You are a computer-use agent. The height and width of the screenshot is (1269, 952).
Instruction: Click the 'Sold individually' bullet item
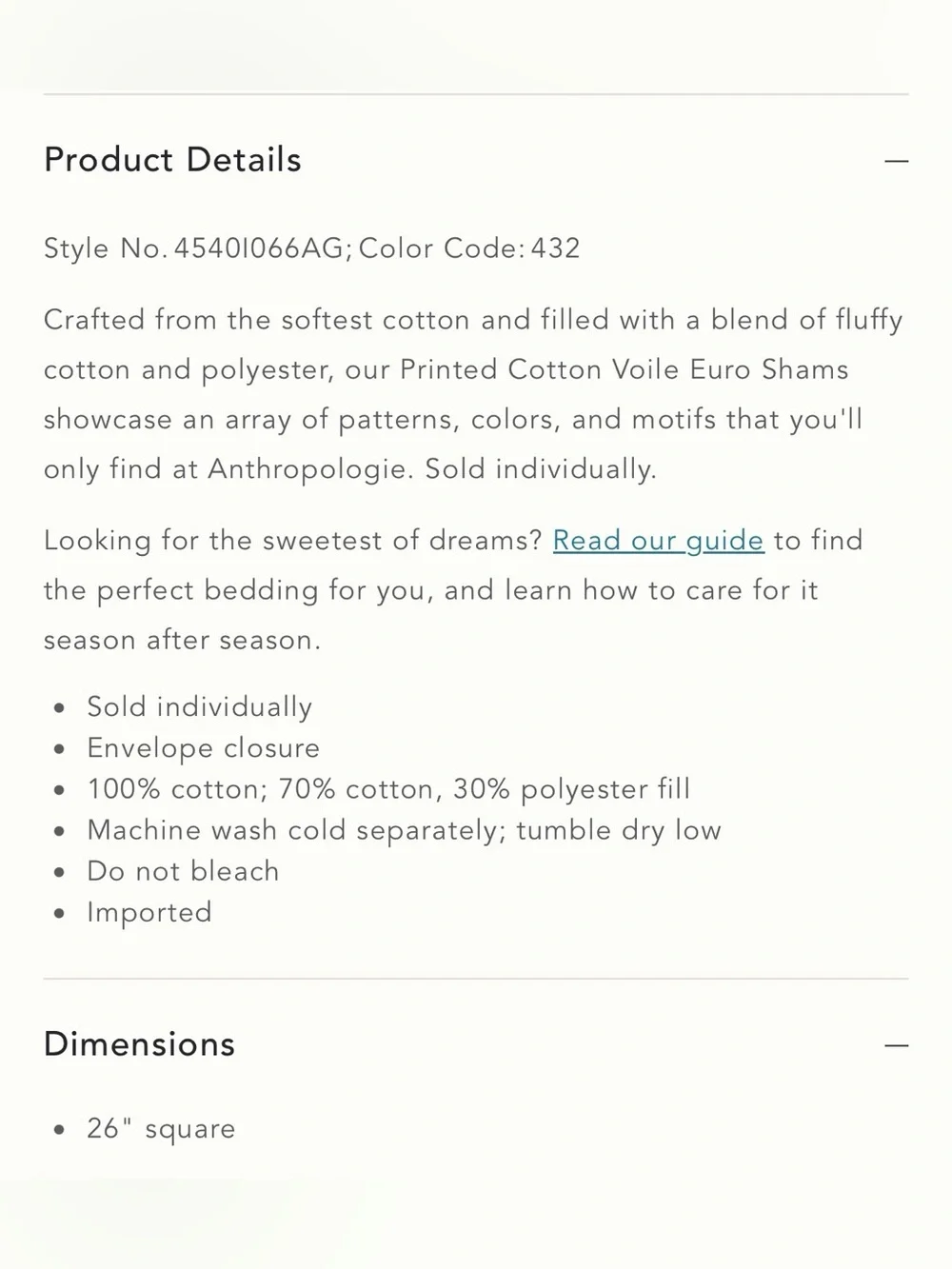[199, 706]
